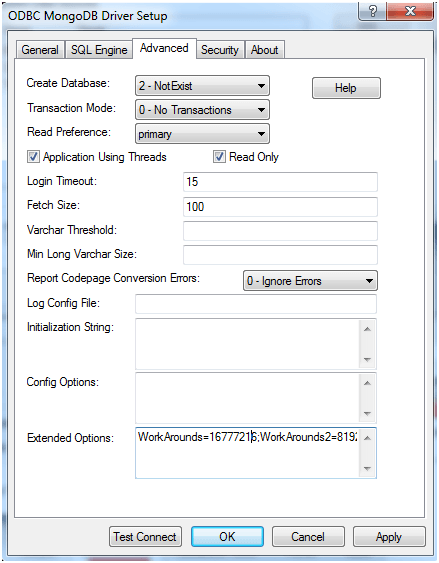Switch to the General tab

coord(40,50)
